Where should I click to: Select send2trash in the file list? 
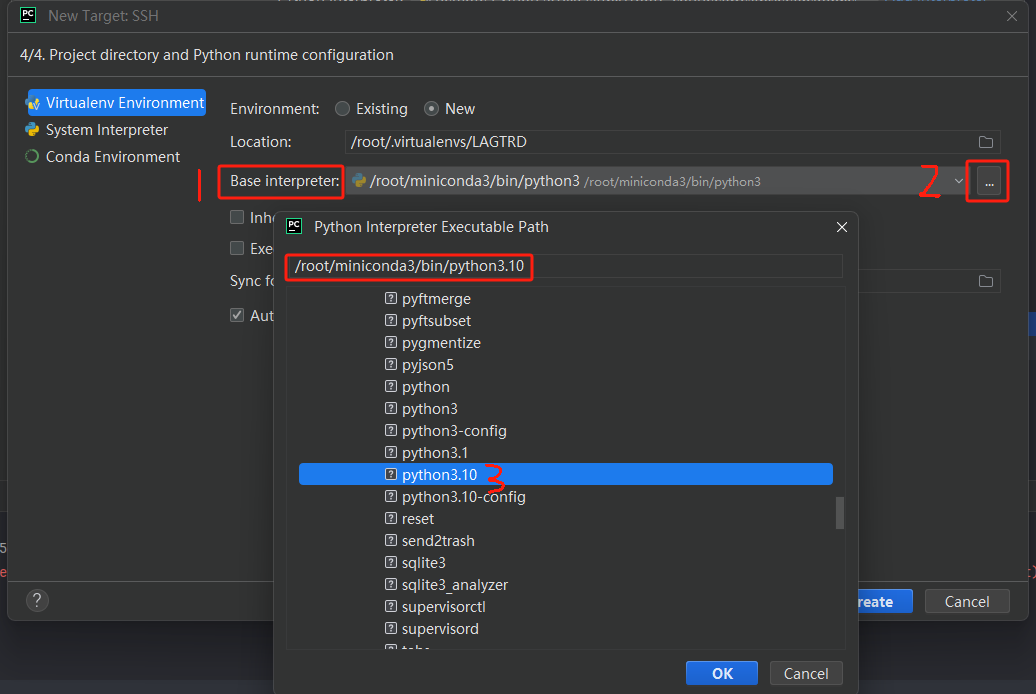pyautogui.click(x=438, y=541)
